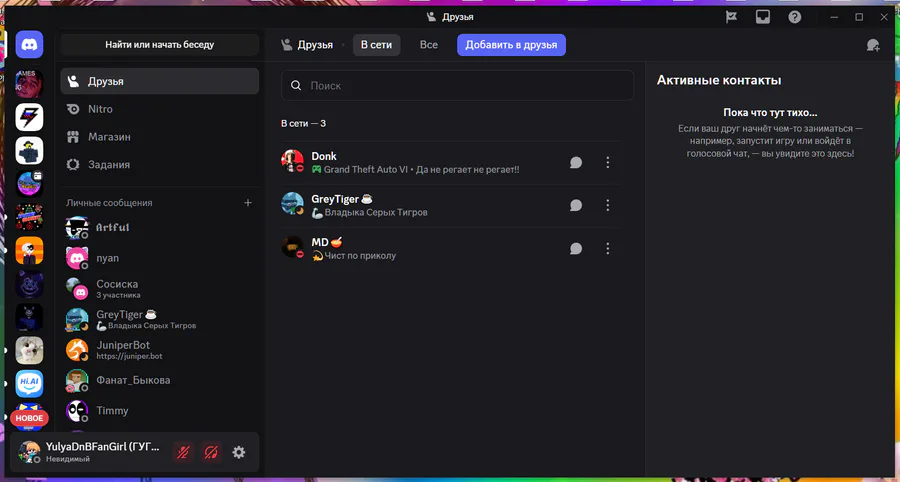
Task: Open Магазин in the sidebar
Action: click(160, 137)
